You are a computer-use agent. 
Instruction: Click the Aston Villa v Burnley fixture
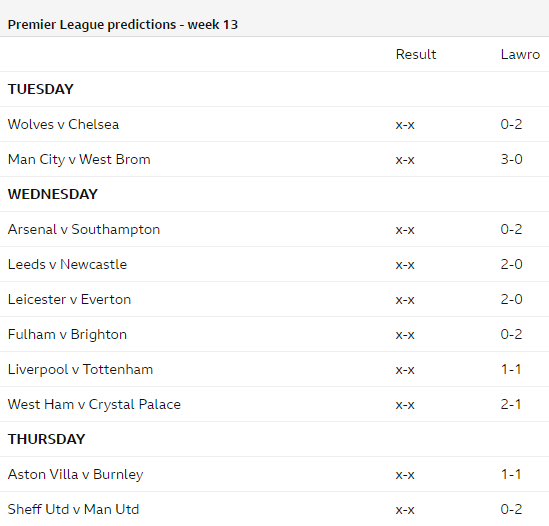75,475
